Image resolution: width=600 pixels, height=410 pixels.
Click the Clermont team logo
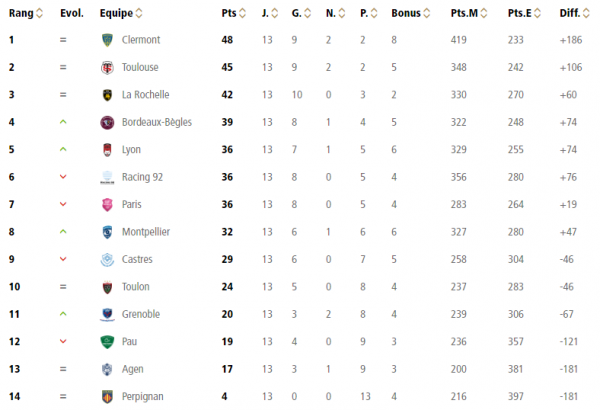click(x=107, y=40)
